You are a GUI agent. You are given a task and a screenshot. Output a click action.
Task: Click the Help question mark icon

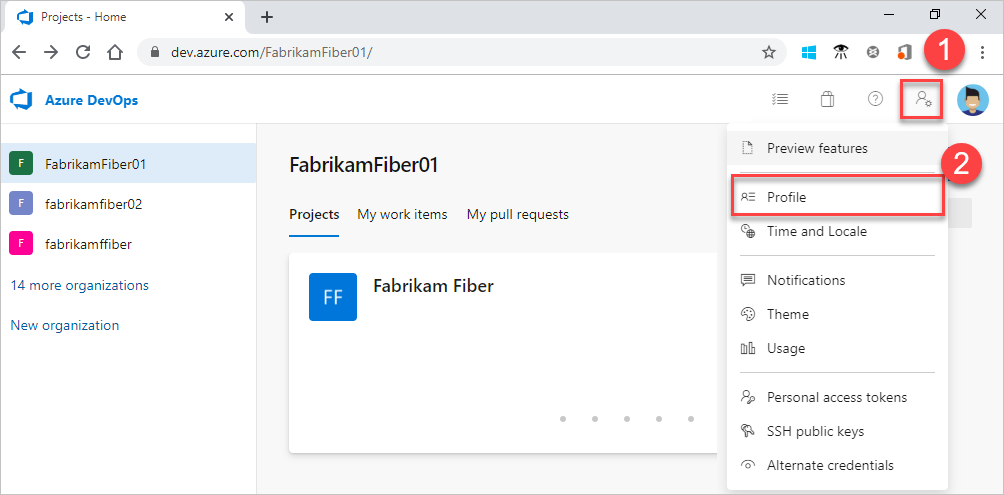(875, 99)
